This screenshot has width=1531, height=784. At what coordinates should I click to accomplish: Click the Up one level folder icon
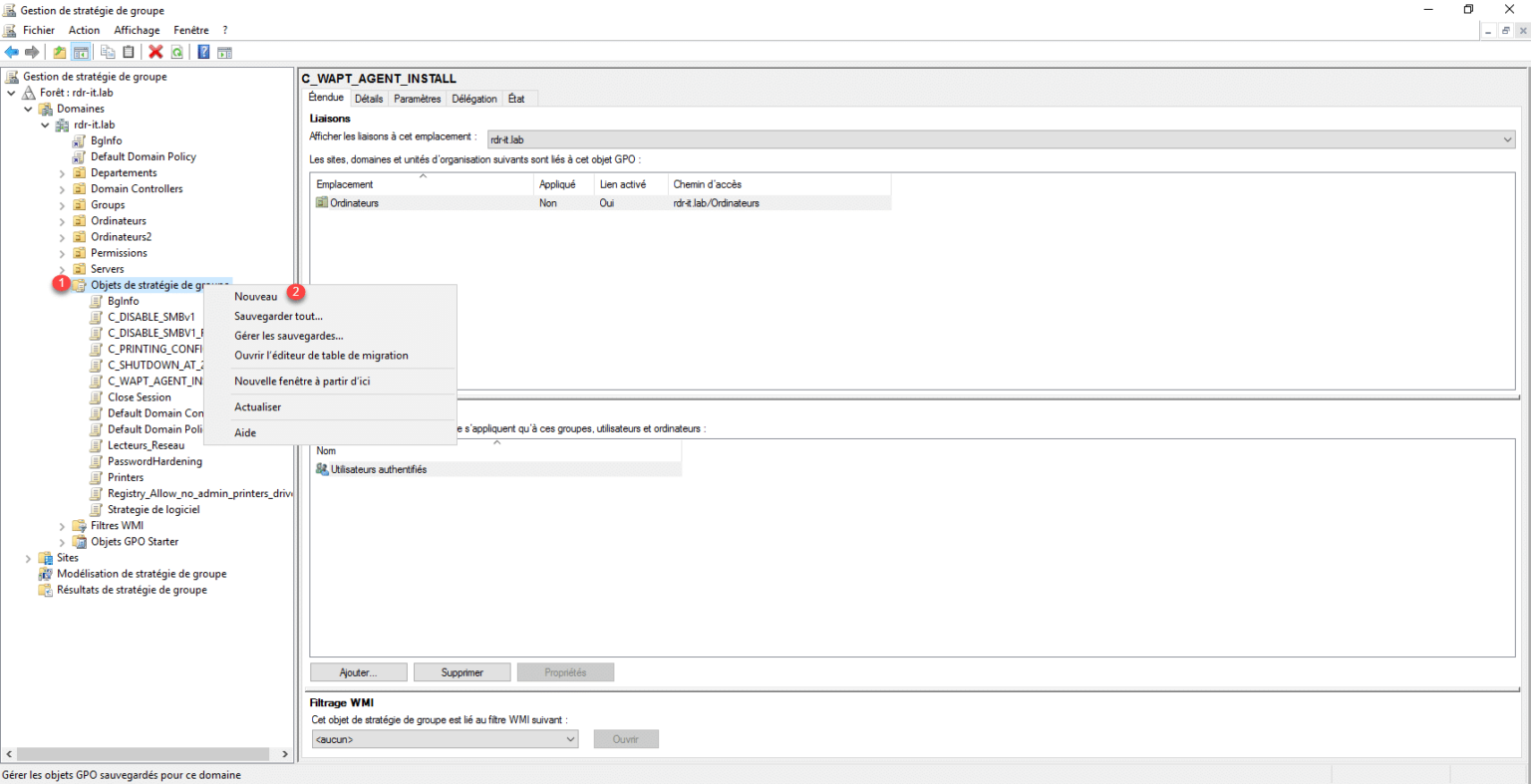[60, 52]
